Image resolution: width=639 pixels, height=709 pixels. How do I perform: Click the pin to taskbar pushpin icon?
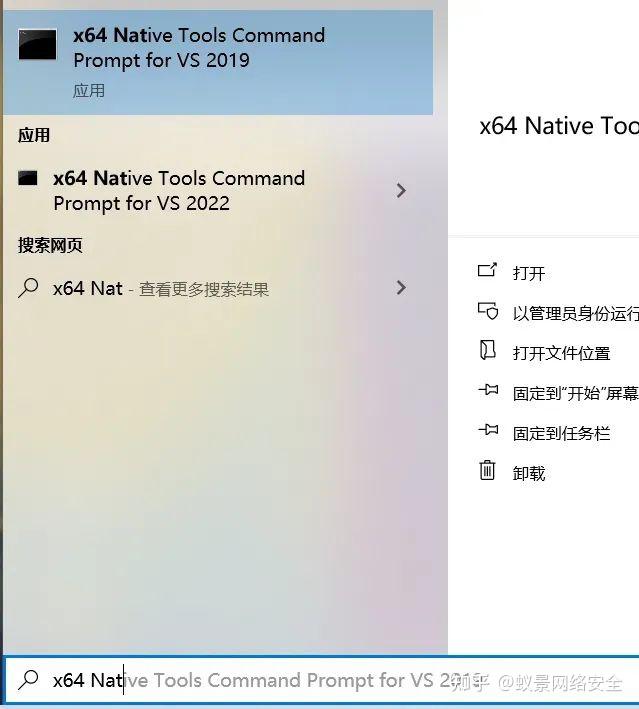(x=488, y=429)
